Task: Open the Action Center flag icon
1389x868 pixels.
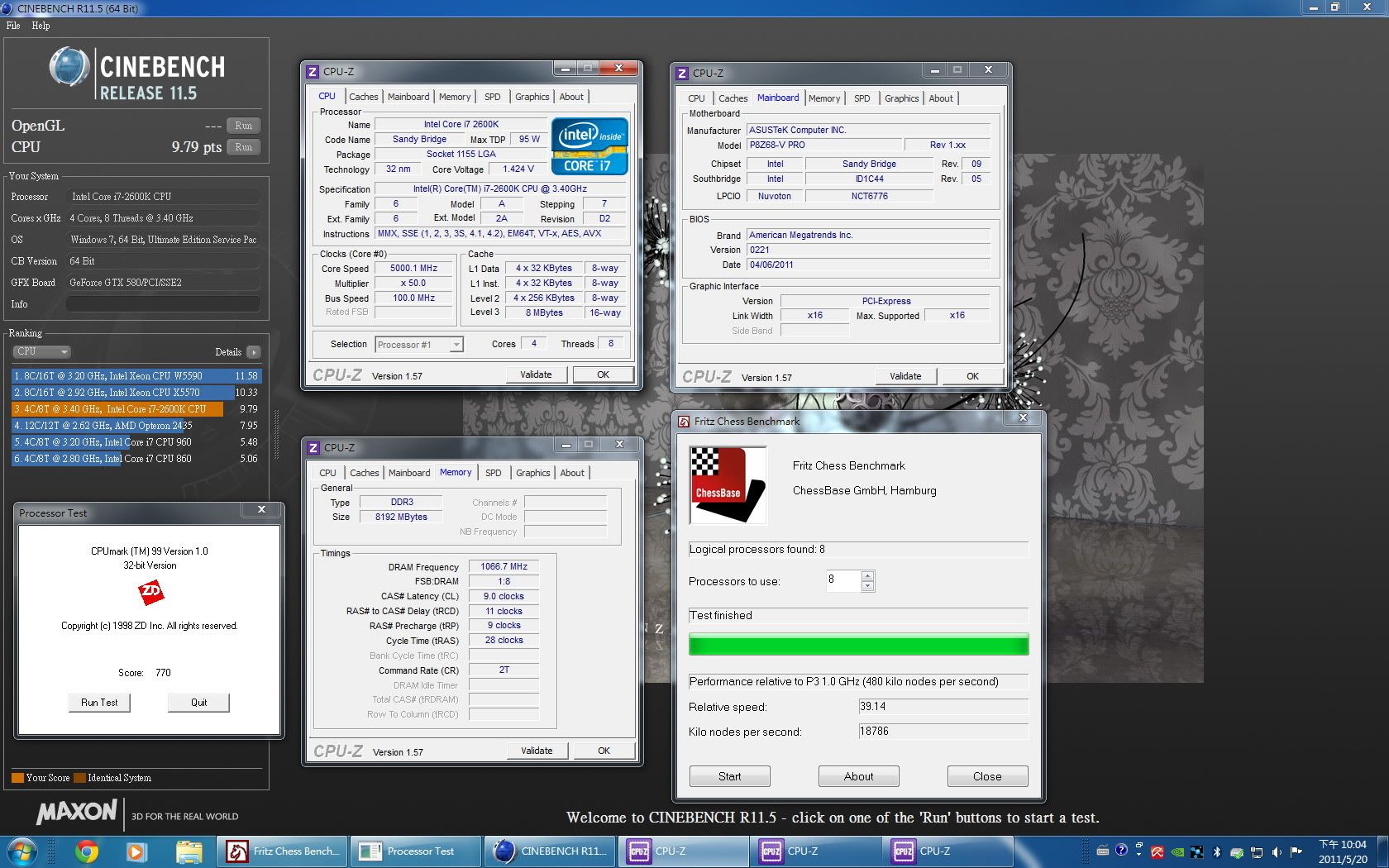Action: (1296, 851)
